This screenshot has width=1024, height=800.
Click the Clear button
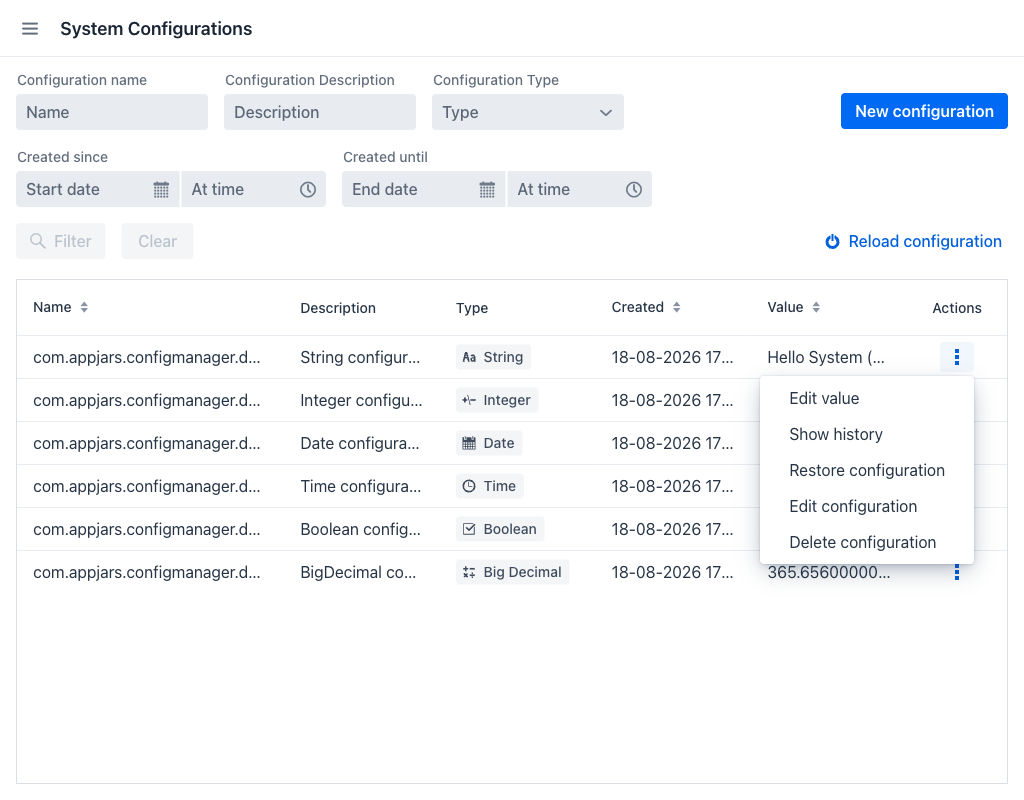tap(157, 242)
